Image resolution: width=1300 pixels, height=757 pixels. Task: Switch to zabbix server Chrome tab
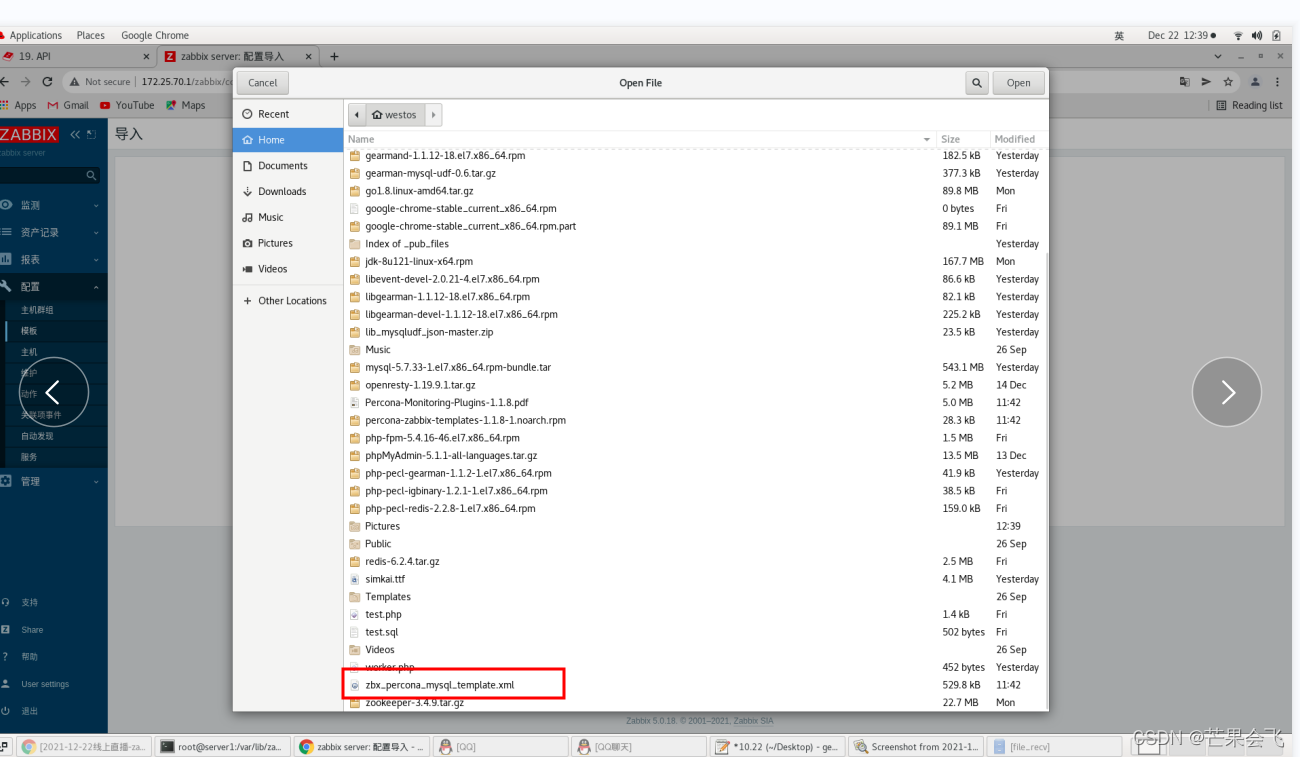[x=240, y=56]
